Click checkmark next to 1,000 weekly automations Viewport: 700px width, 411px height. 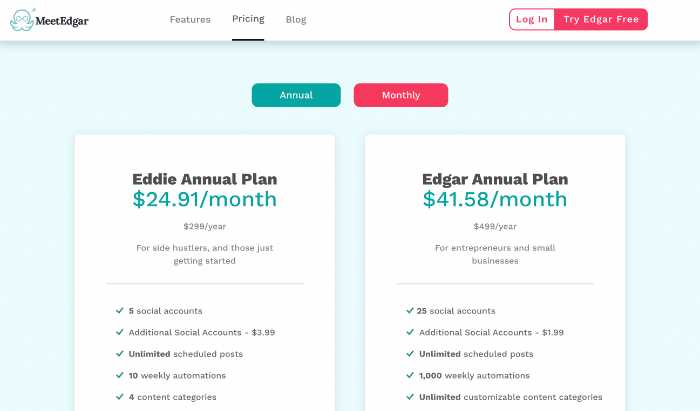tap(410, 375)
